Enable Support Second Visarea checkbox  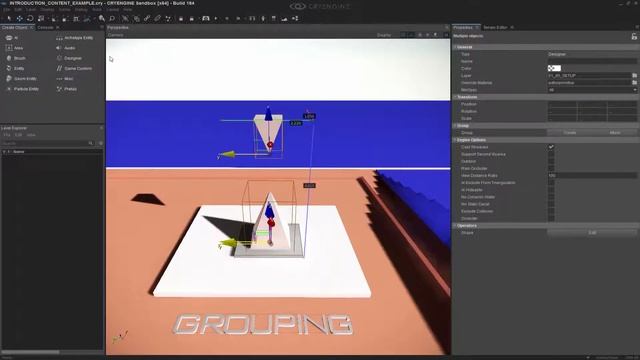click(x=551, y=154)
